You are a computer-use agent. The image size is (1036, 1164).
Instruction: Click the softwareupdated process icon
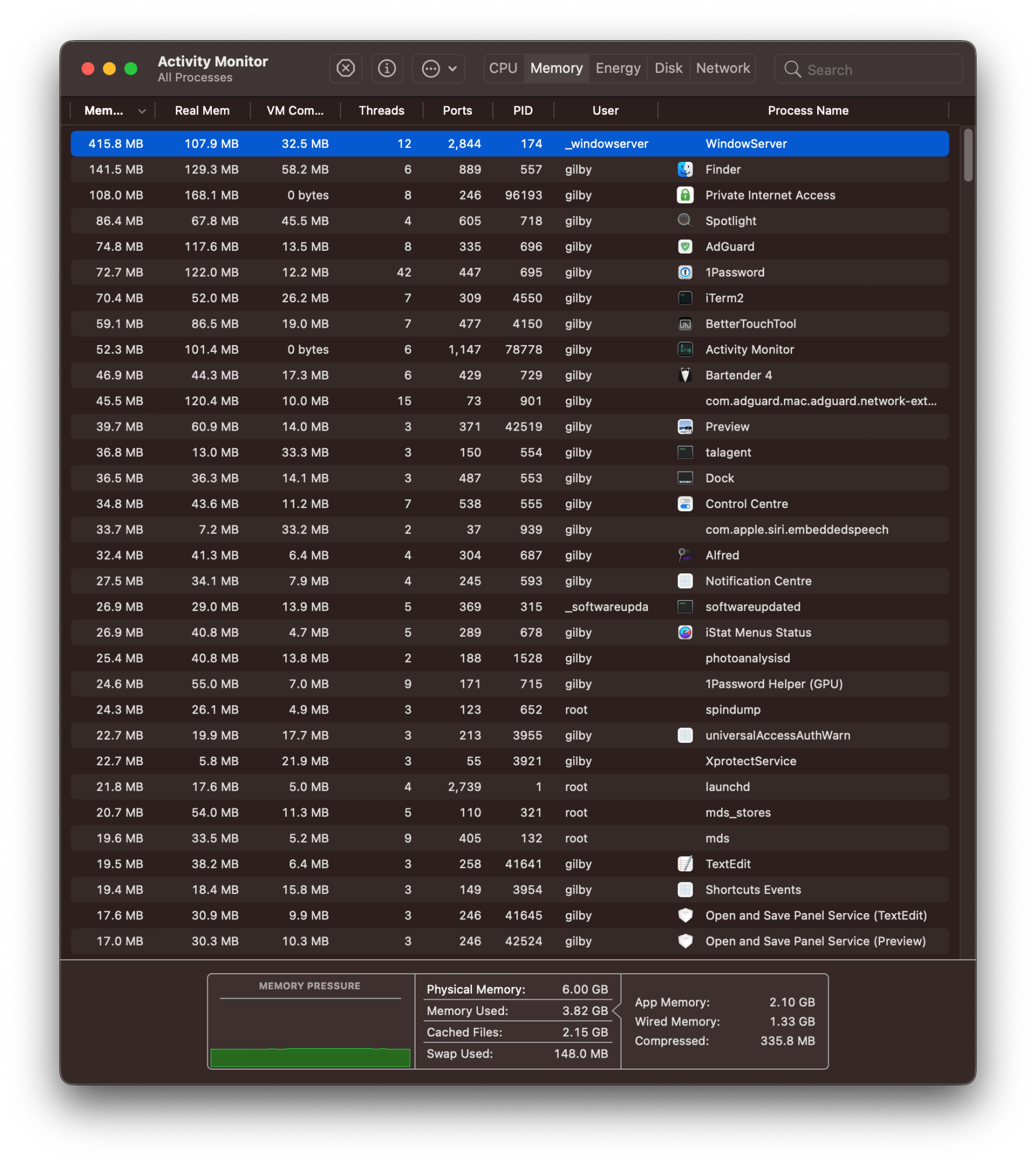685,606
